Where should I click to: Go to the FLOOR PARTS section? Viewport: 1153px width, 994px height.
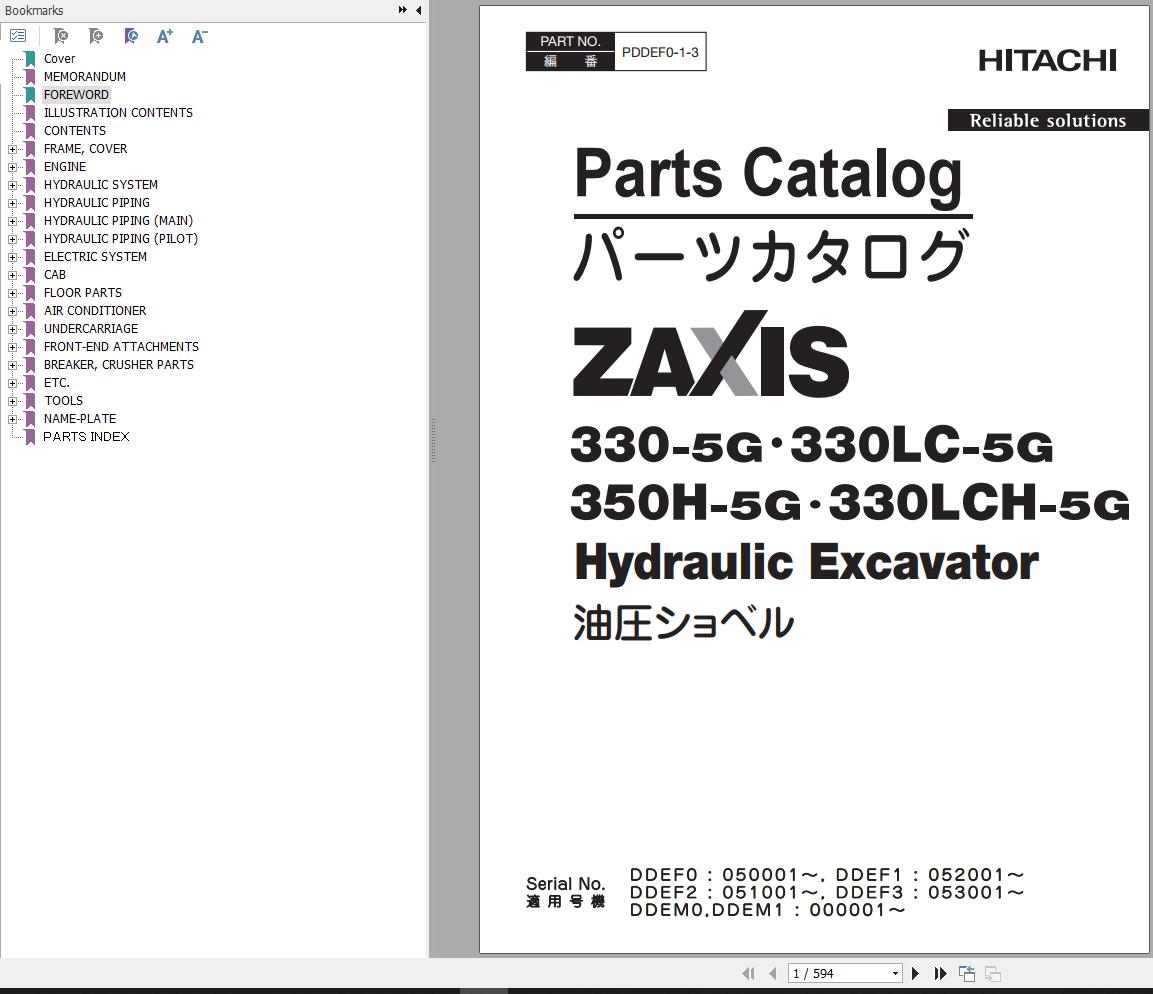(82, 293)
